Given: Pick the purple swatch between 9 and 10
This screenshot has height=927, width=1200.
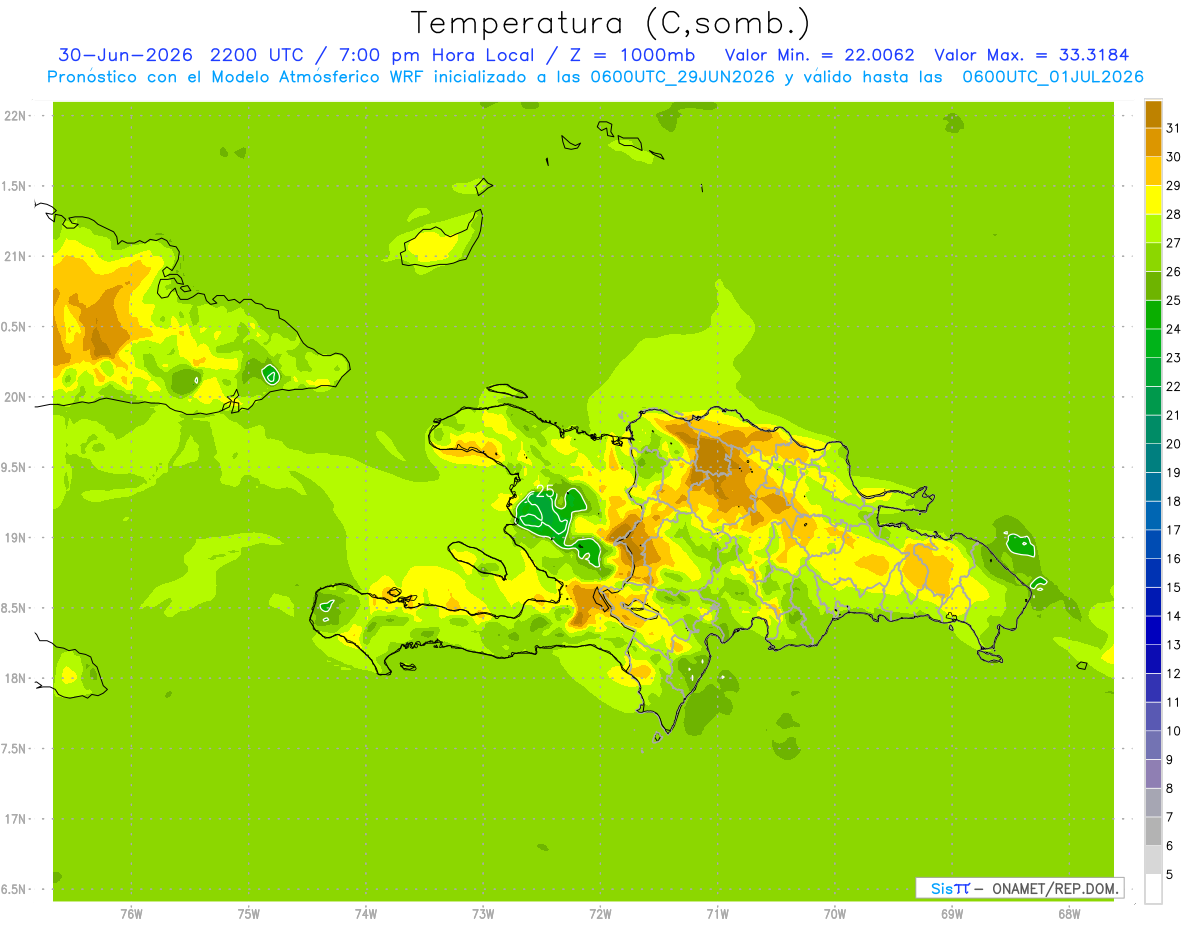Looking at the screenshot, I should click(1153, 745).
